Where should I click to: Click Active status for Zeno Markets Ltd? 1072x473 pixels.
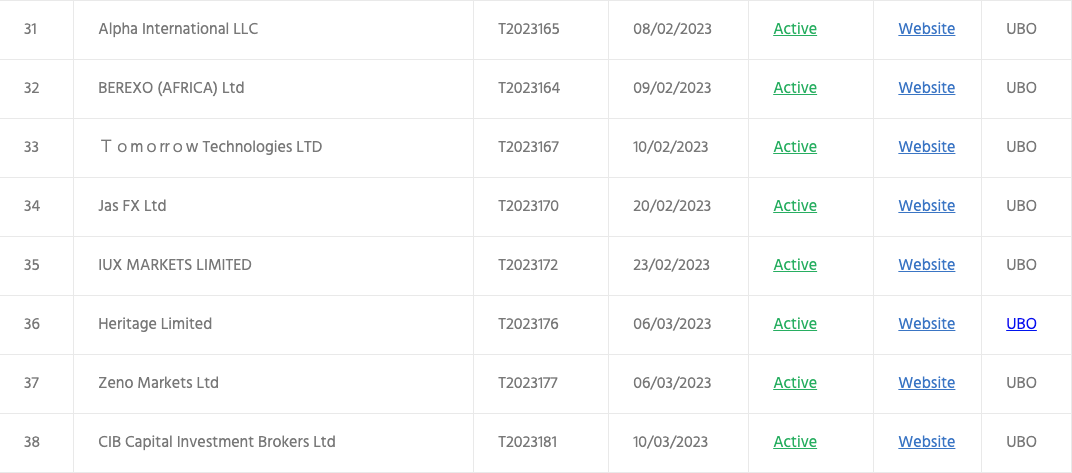click(794, 383)
